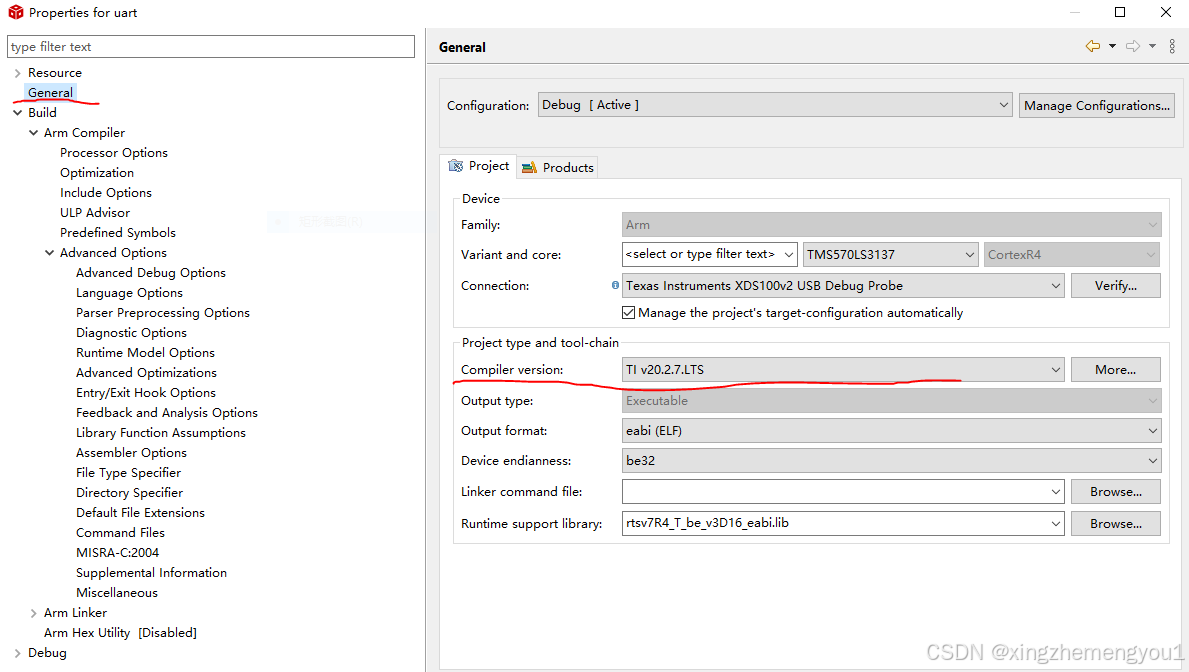
Task: Select Library Function Assumptions
Action: 161,432
